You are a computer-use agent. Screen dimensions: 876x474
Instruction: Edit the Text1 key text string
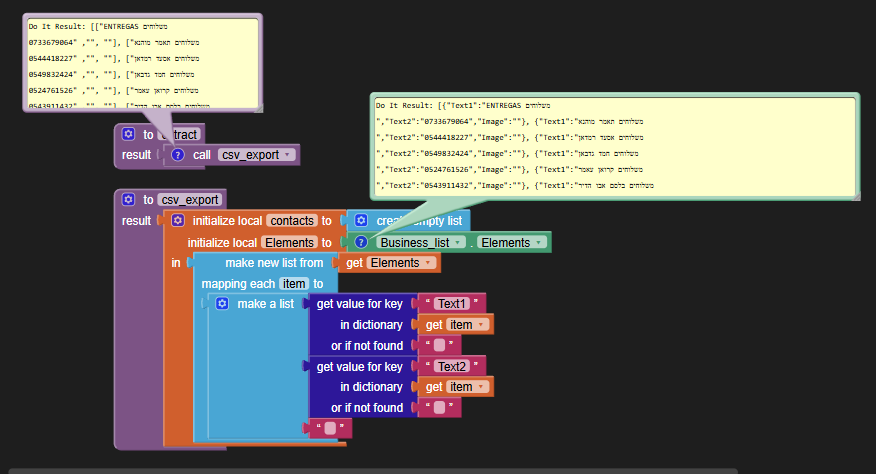[x=452, y=303]
